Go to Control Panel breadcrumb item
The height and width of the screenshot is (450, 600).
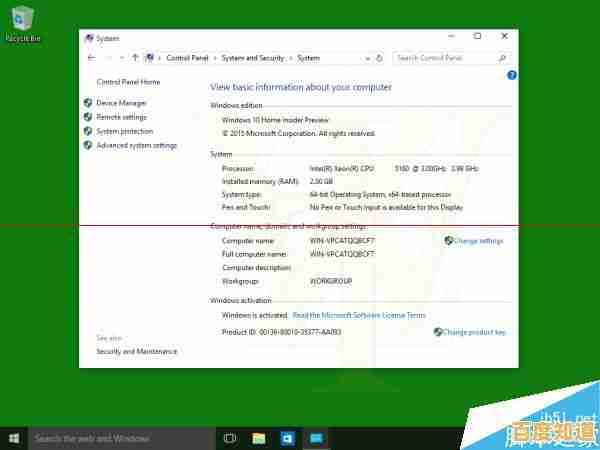[x=187, y=58]
